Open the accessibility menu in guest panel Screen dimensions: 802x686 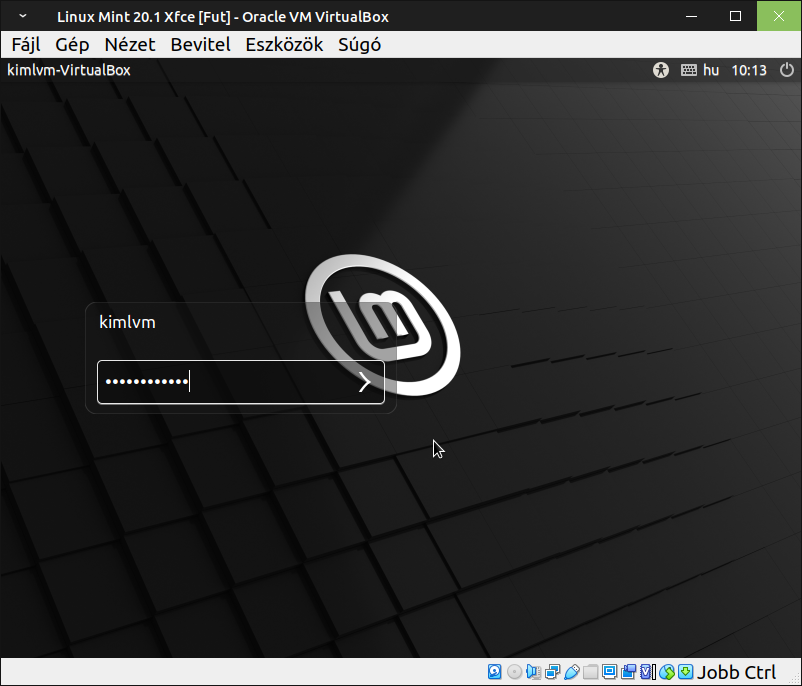(661, 70)
